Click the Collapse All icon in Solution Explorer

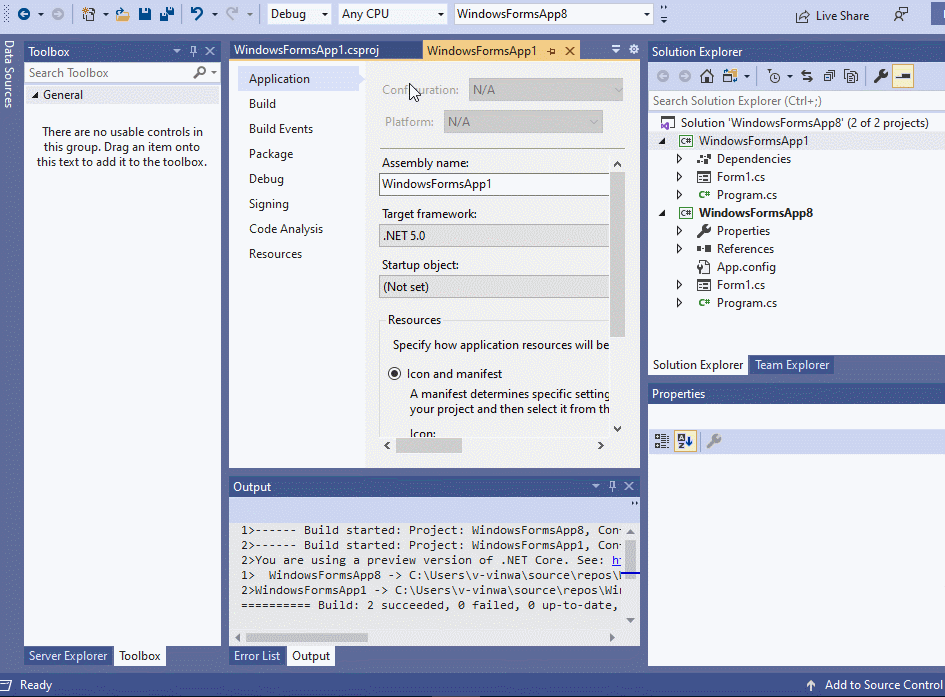coord(829,76)
